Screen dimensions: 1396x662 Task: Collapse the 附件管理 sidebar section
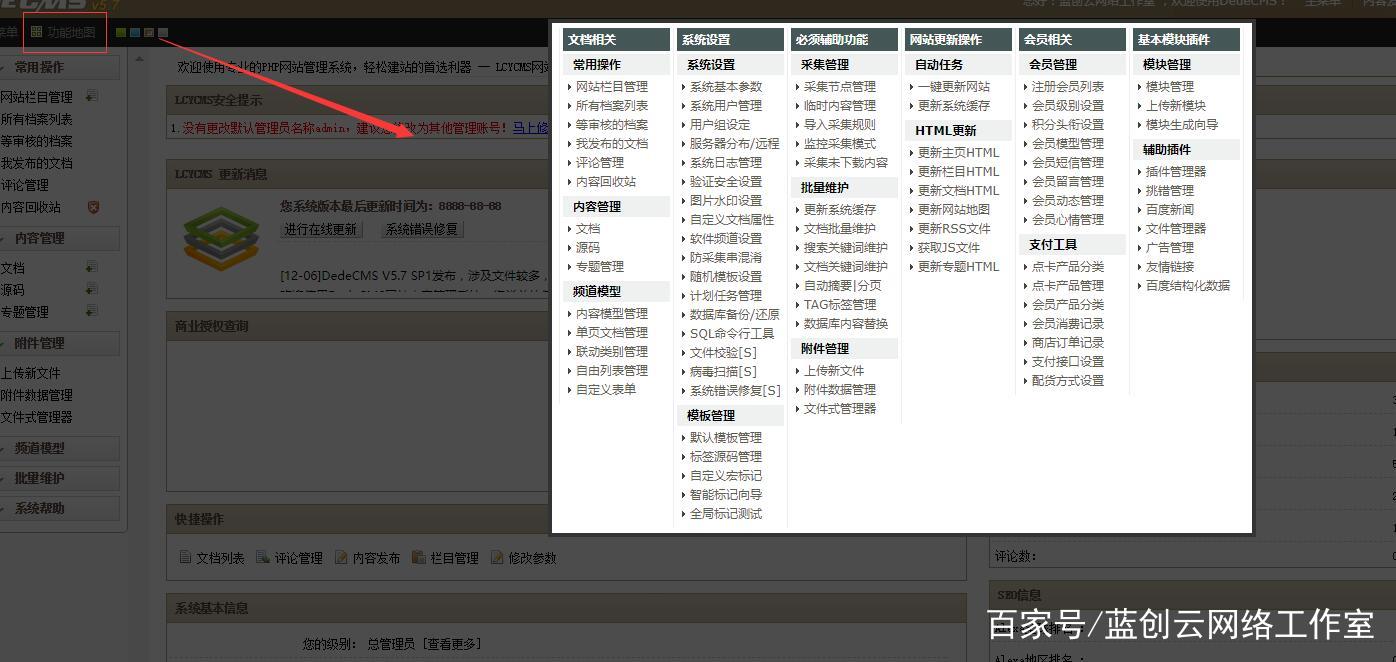(59, 343)
